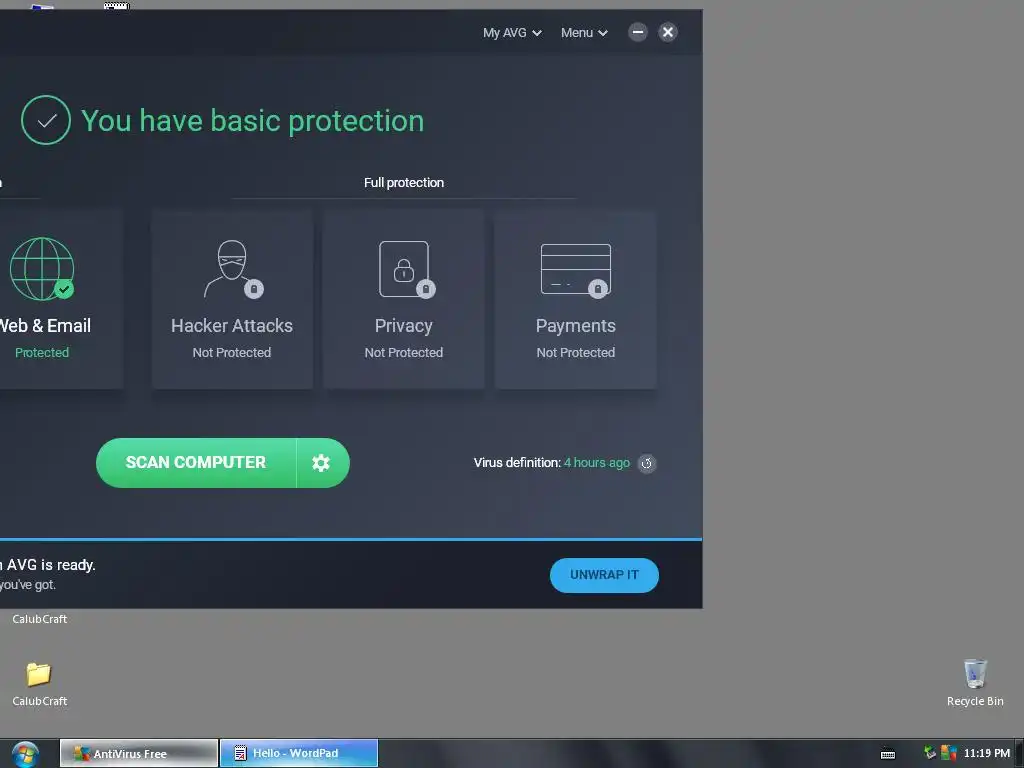
Task: Click the 'Full protection' heading
Action: [404, 183]
